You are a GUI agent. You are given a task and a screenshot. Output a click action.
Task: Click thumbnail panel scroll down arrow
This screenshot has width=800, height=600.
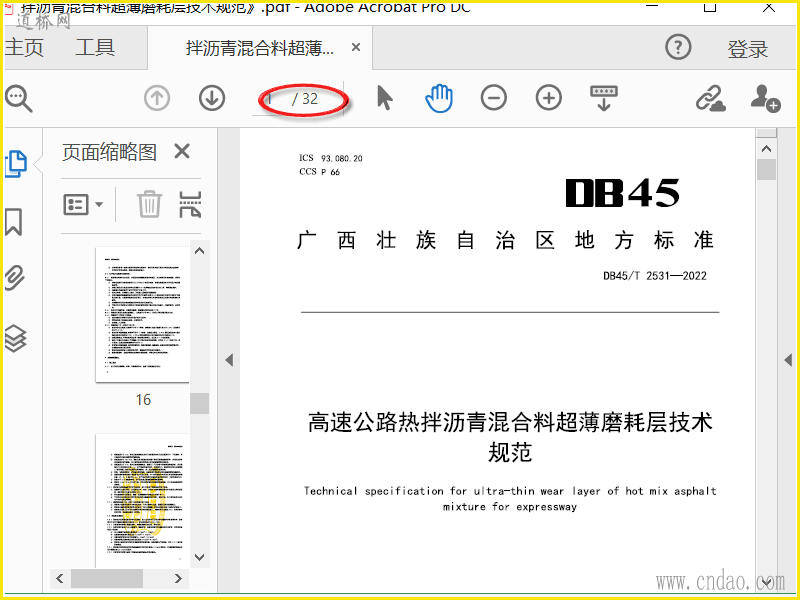pyautogui.click(x=199, y=557)
